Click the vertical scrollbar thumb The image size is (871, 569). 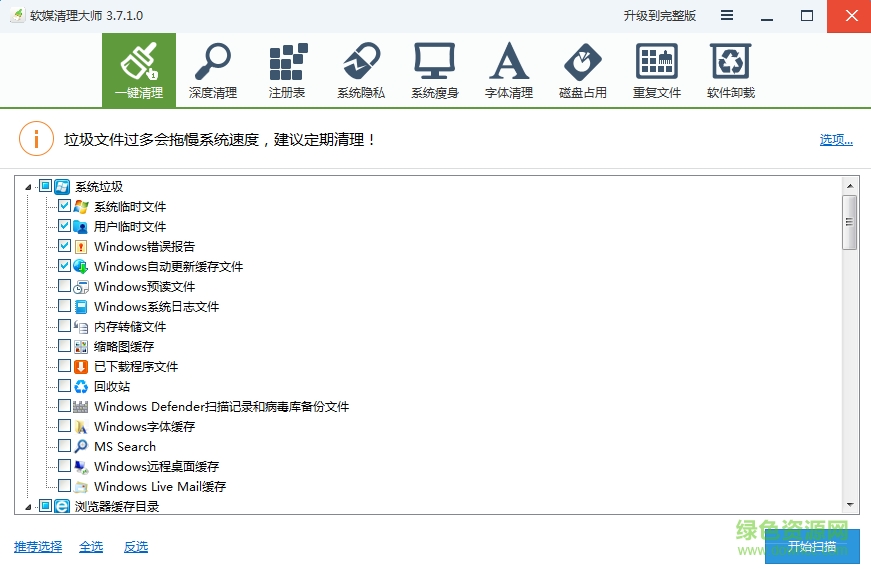(x=850, y=222)
